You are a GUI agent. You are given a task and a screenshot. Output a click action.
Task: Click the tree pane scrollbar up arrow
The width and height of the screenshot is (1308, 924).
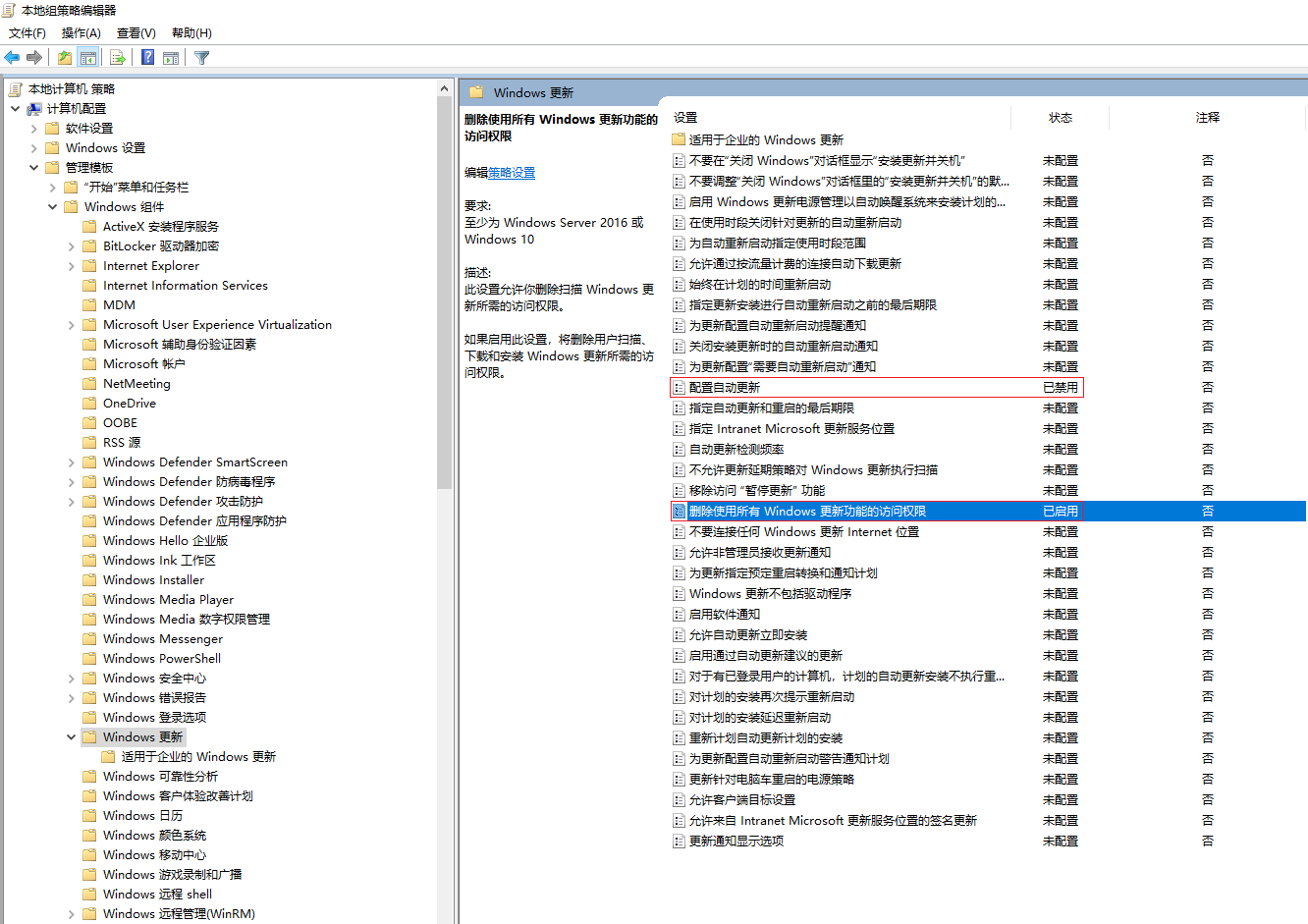445,88
